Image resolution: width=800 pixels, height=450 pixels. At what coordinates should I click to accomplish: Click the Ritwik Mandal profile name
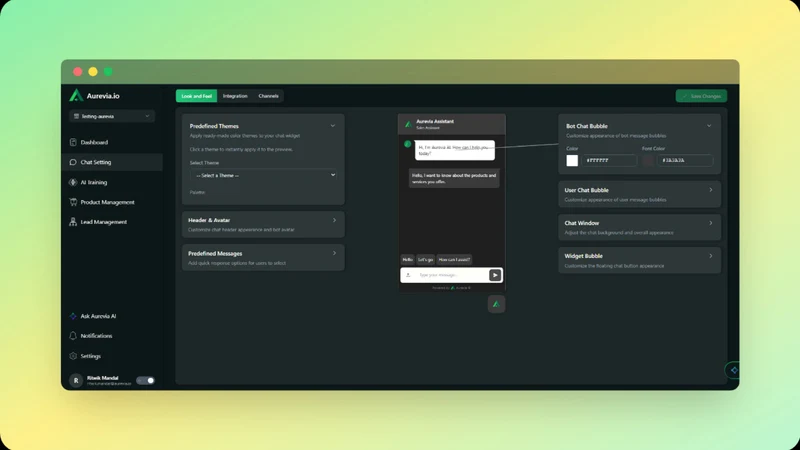click(x=103, y=378)
